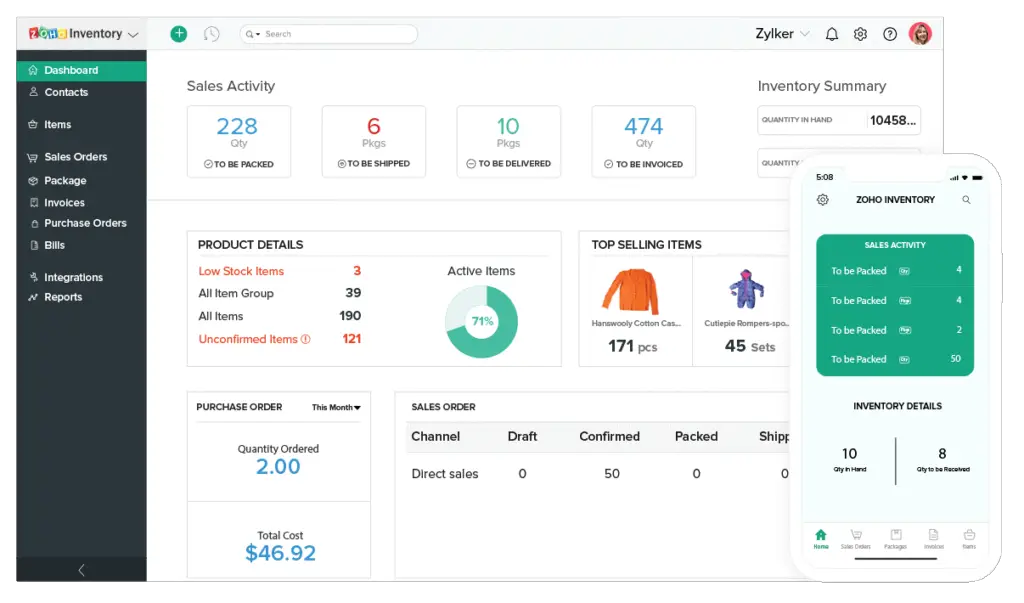The height and width of the screenshot is (603, 1024).
Task: Click the Dashboard home icon in sidebar
Action: [33, 70]
